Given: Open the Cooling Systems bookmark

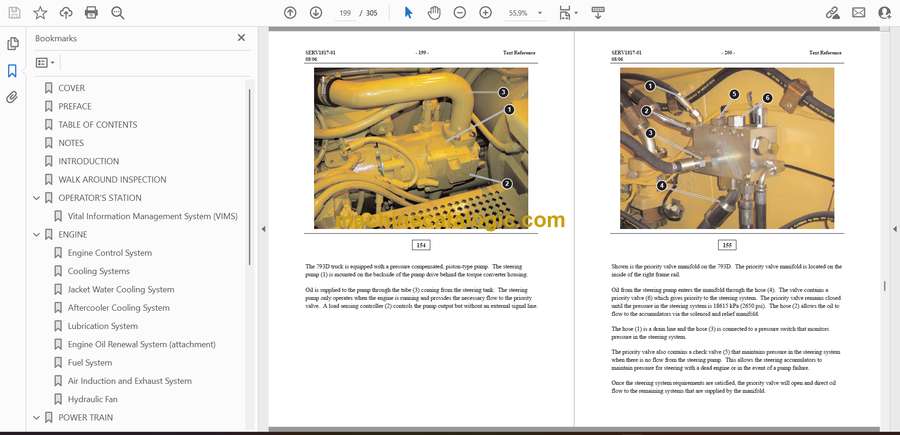Looking at the screenshot, I should click(x=99, y=271).
